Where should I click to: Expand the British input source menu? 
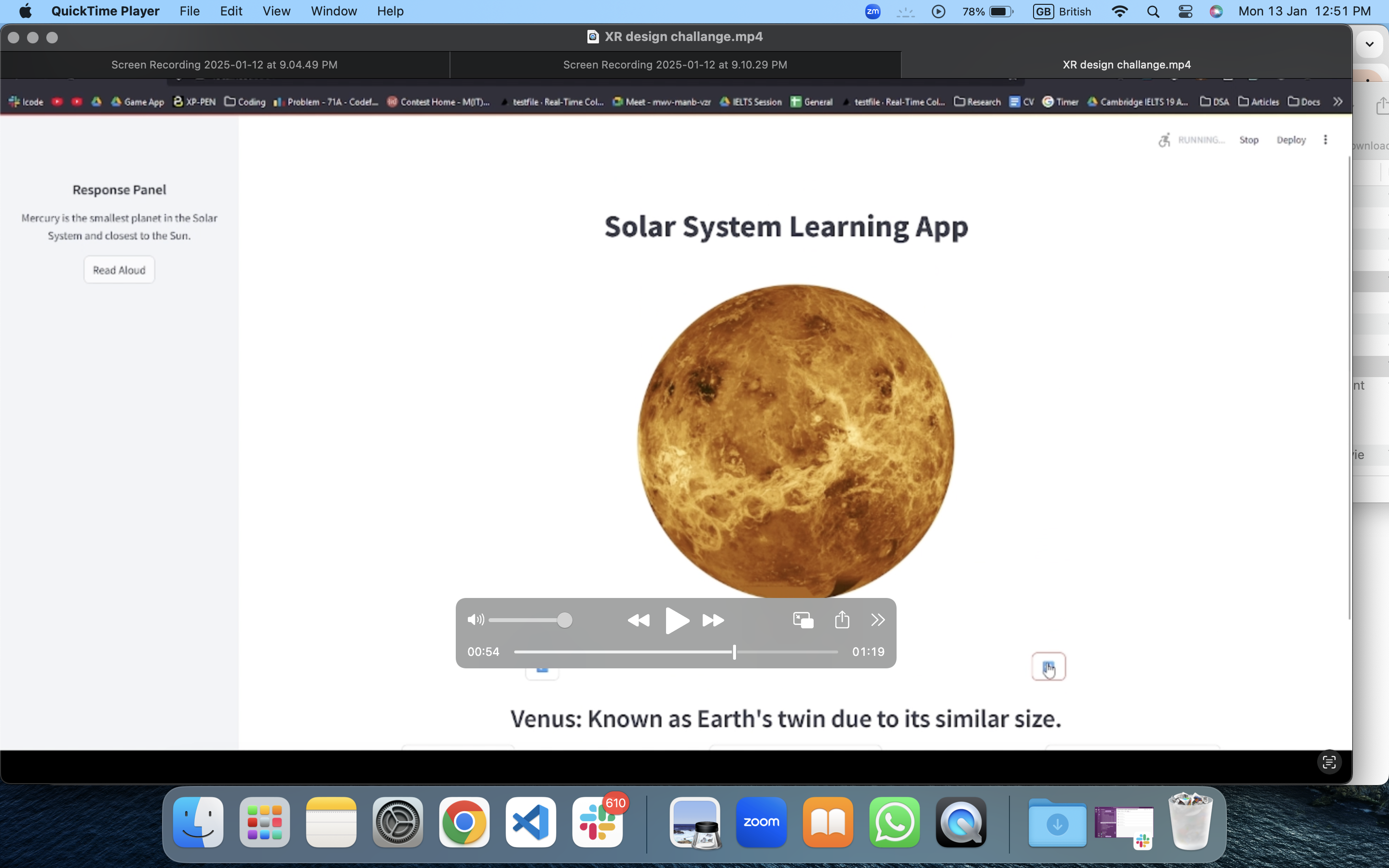1062,12
